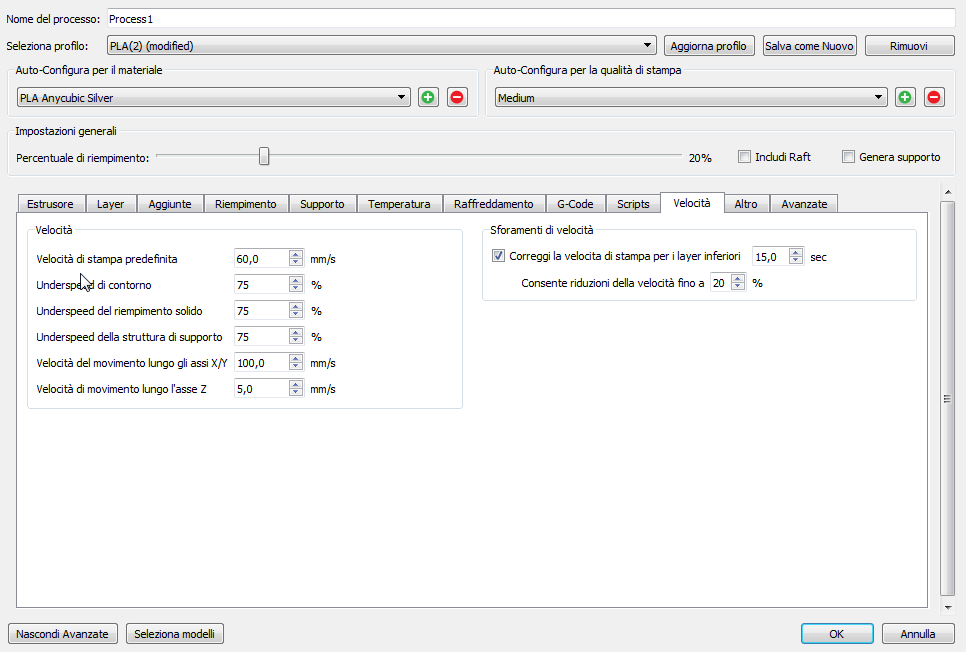Decrease speed reduction percentage with down arrow
The width and height of the screenshot is (966, 652).
pyautogui.click(x=738, y=287)
